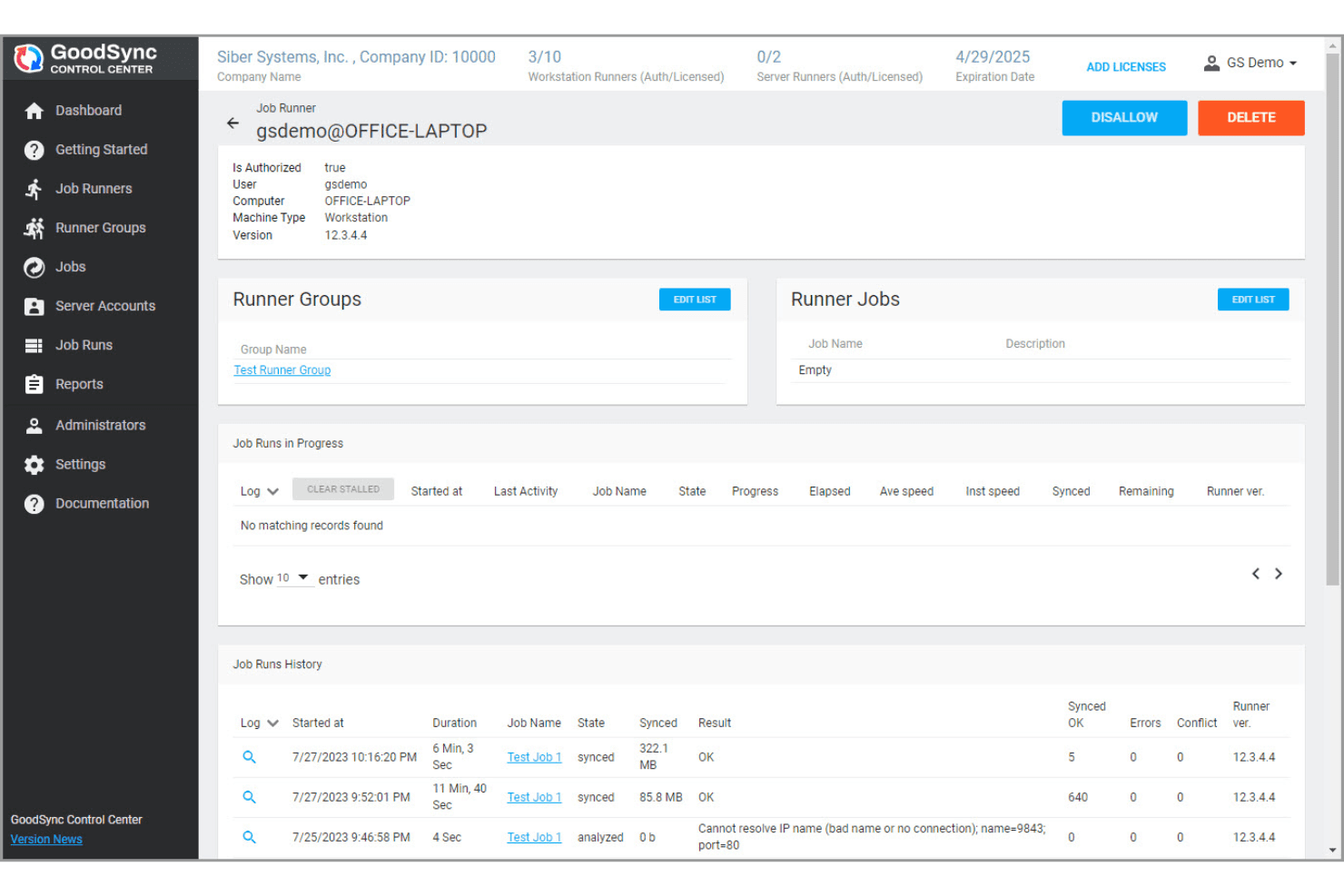
Task: Click the scroll down arrow at bottom right
Action: [x=1332, y=851]
